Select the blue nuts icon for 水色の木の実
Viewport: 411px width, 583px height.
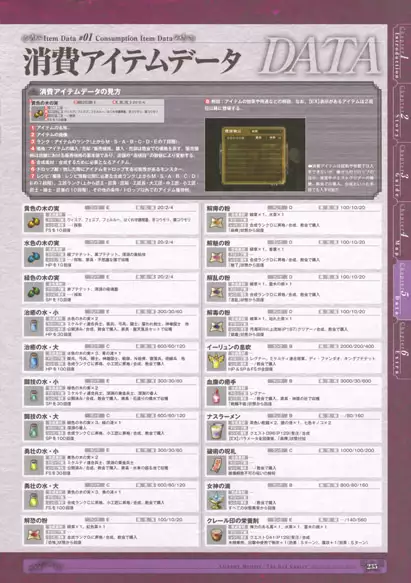33,257
